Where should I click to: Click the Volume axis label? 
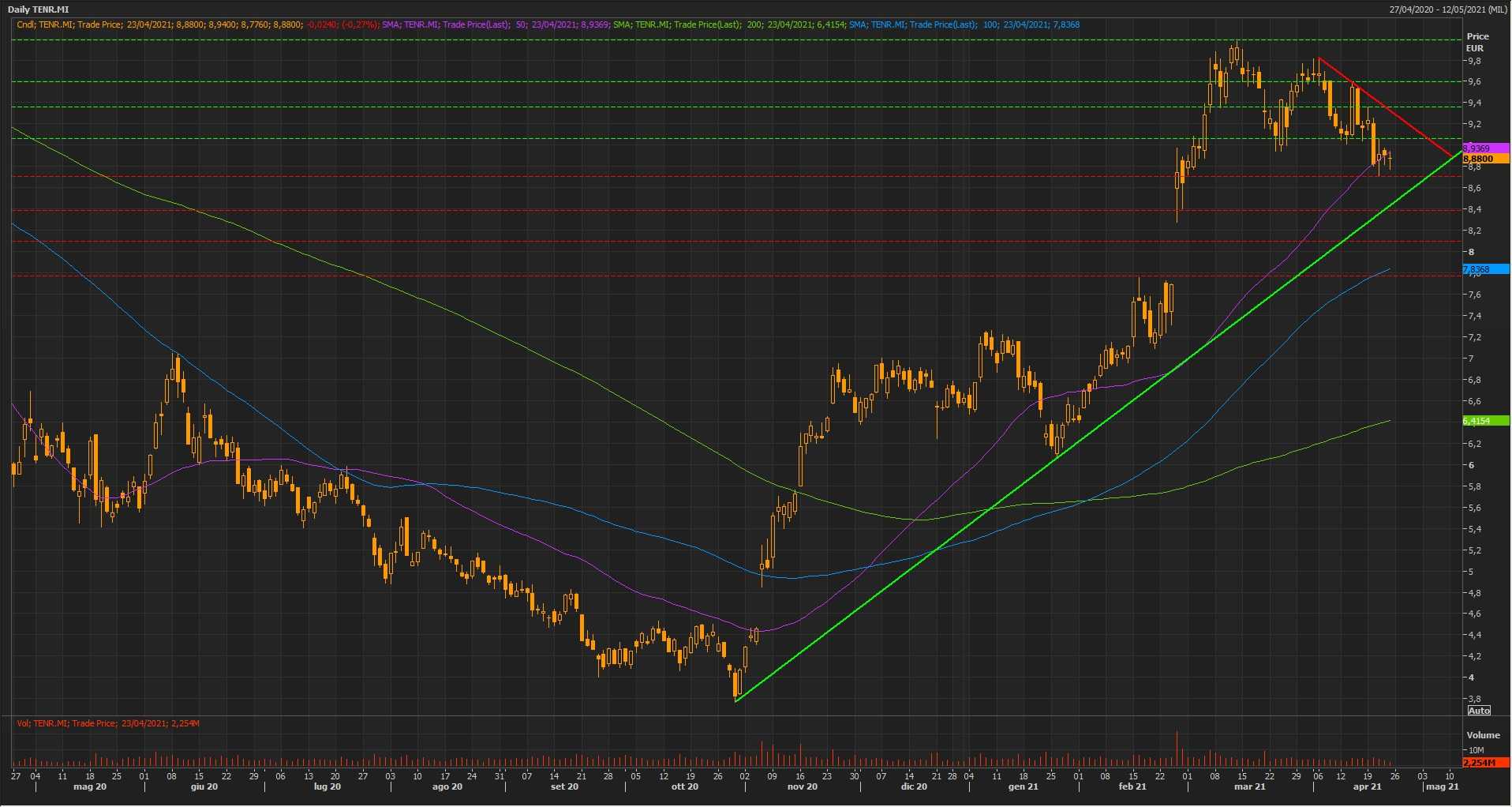1483,735
